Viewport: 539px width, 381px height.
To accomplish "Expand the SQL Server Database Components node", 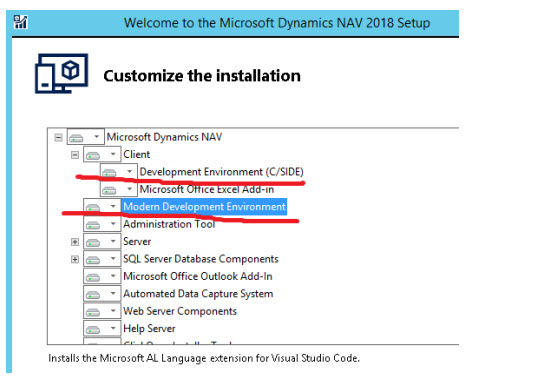I will click(x=75, y=259).
